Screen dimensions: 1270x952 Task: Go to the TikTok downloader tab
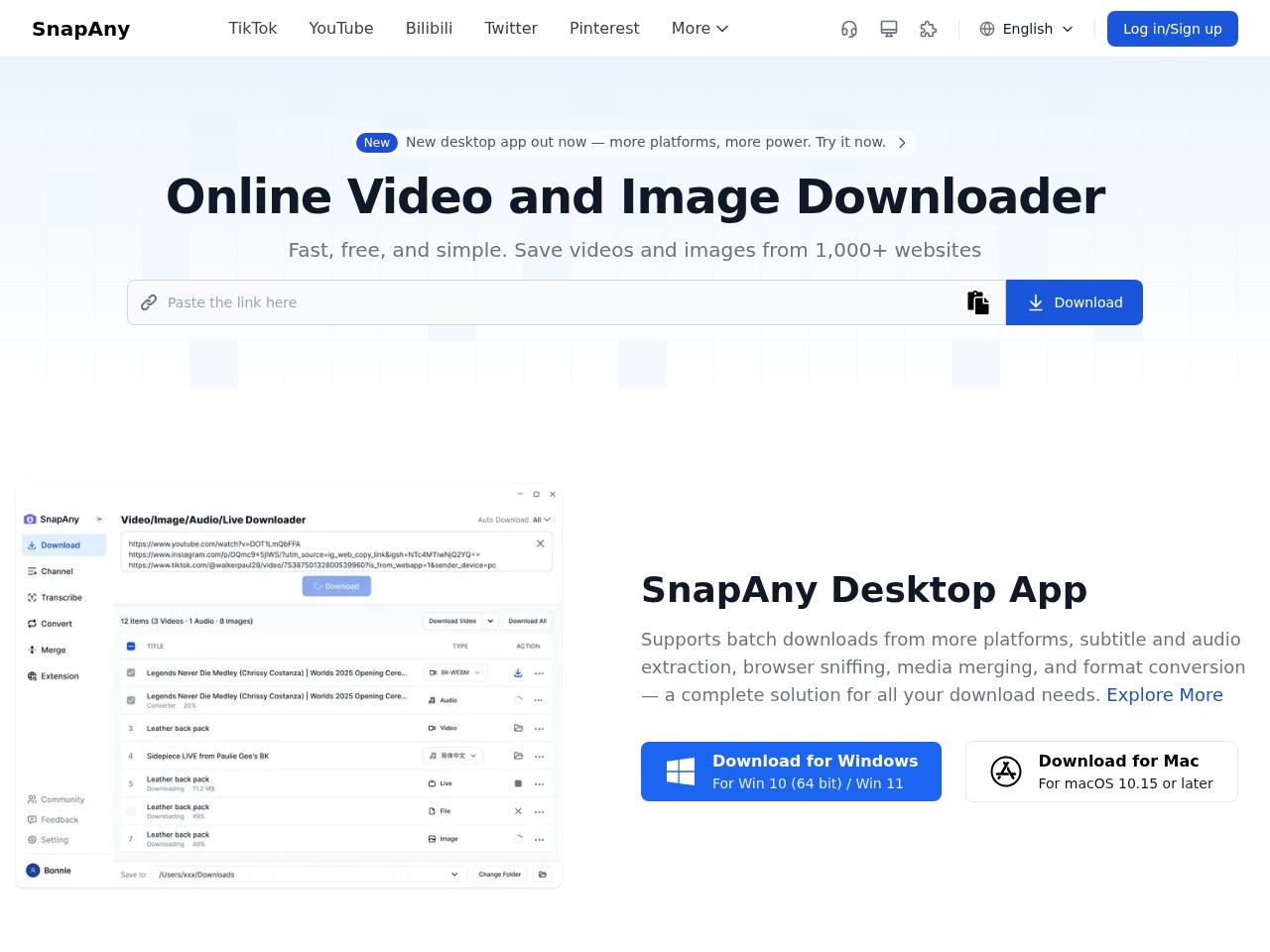click(253, 29)
